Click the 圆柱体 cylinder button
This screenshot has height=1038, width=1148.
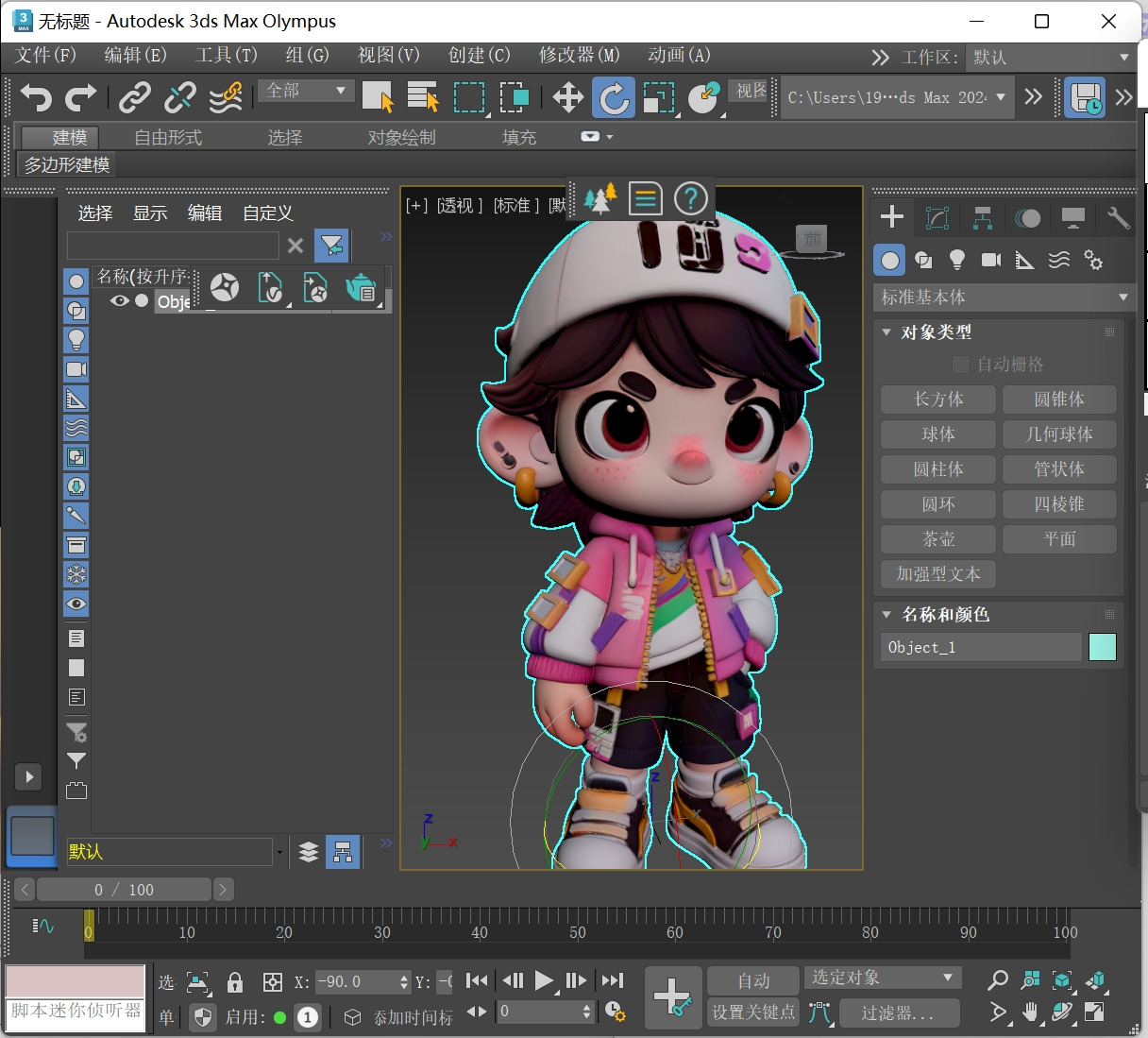(x=938, y=469)
